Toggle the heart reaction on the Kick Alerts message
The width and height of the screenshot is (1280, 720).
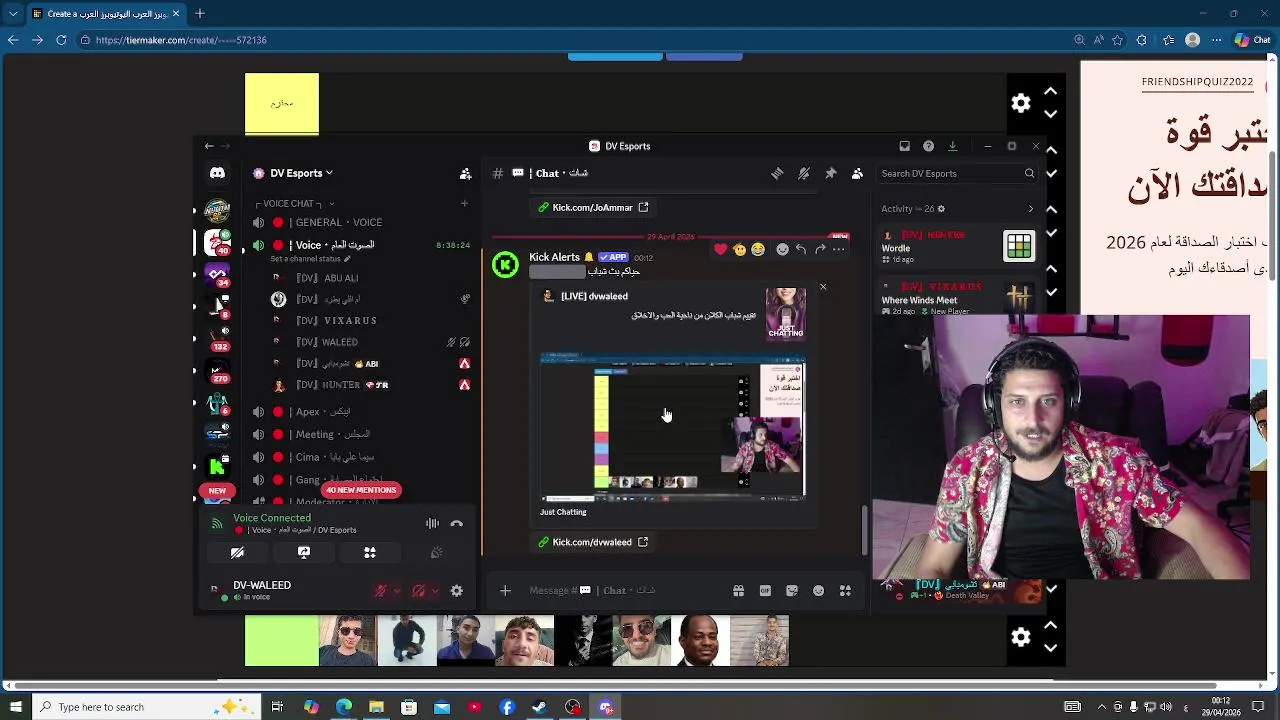click(x=720, y=249)
